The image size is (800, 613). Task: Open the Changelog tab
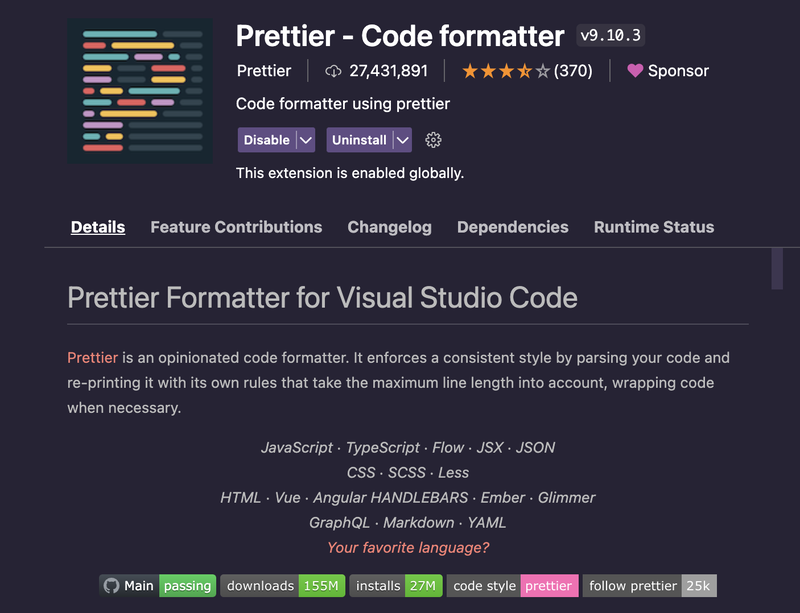(x=389, y=227)
